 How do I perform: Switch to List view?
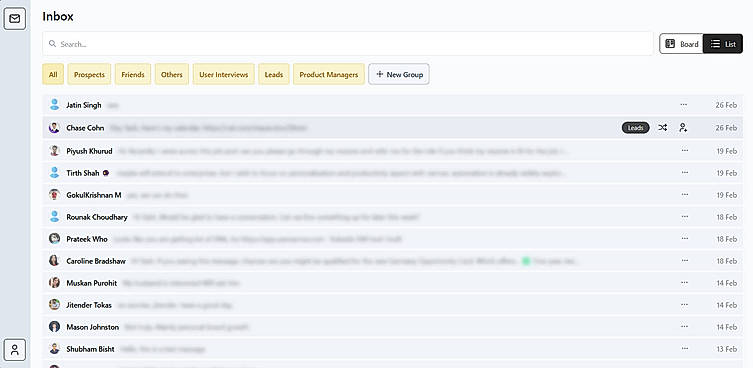coord(723,44)
